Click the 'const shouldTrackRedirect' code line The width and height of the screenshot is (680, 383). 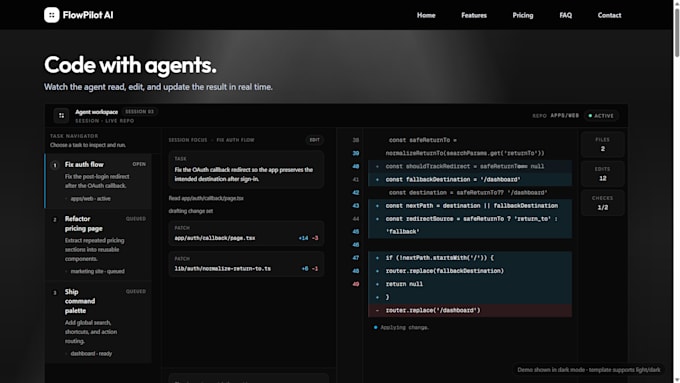(470, 166)
